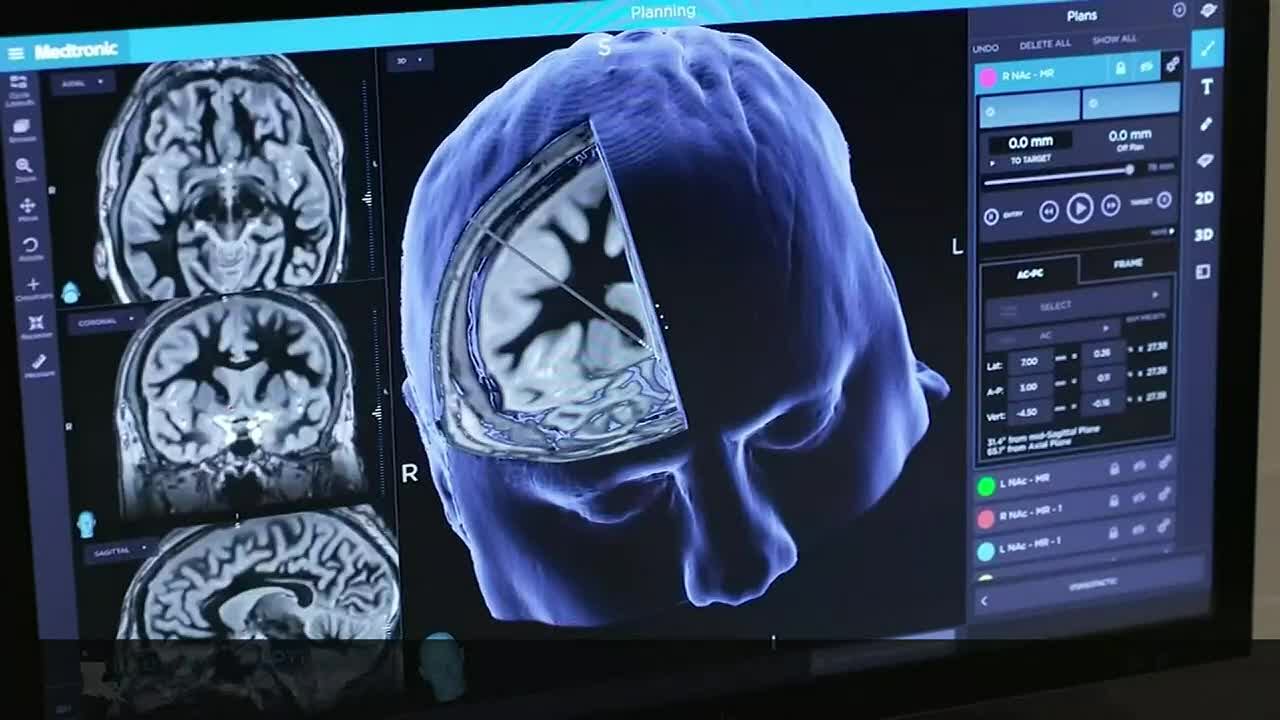Screen dimensions: 1280x720
Task: Select the Rotate tool
Action: click(x=30, y=249)
